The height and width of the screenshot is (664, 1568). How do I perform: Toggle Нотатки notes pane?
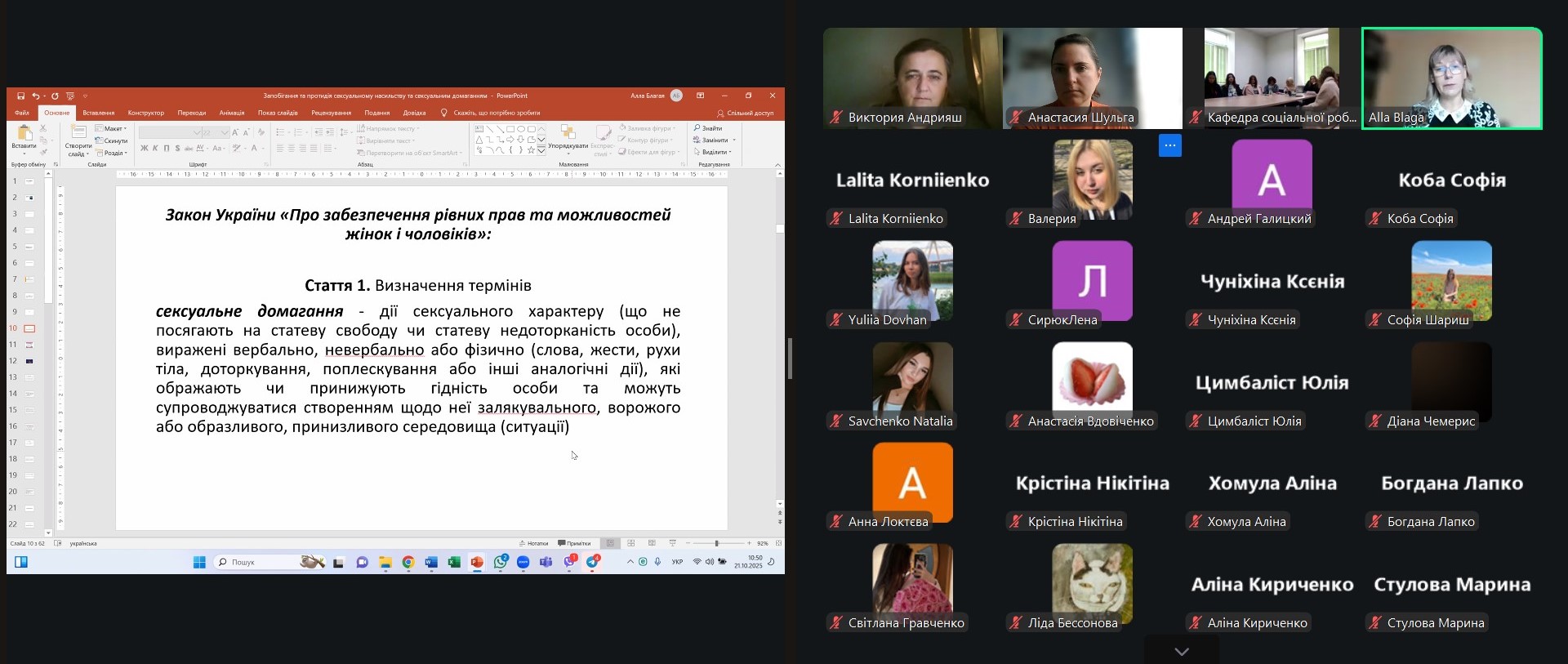click(533, 543)
